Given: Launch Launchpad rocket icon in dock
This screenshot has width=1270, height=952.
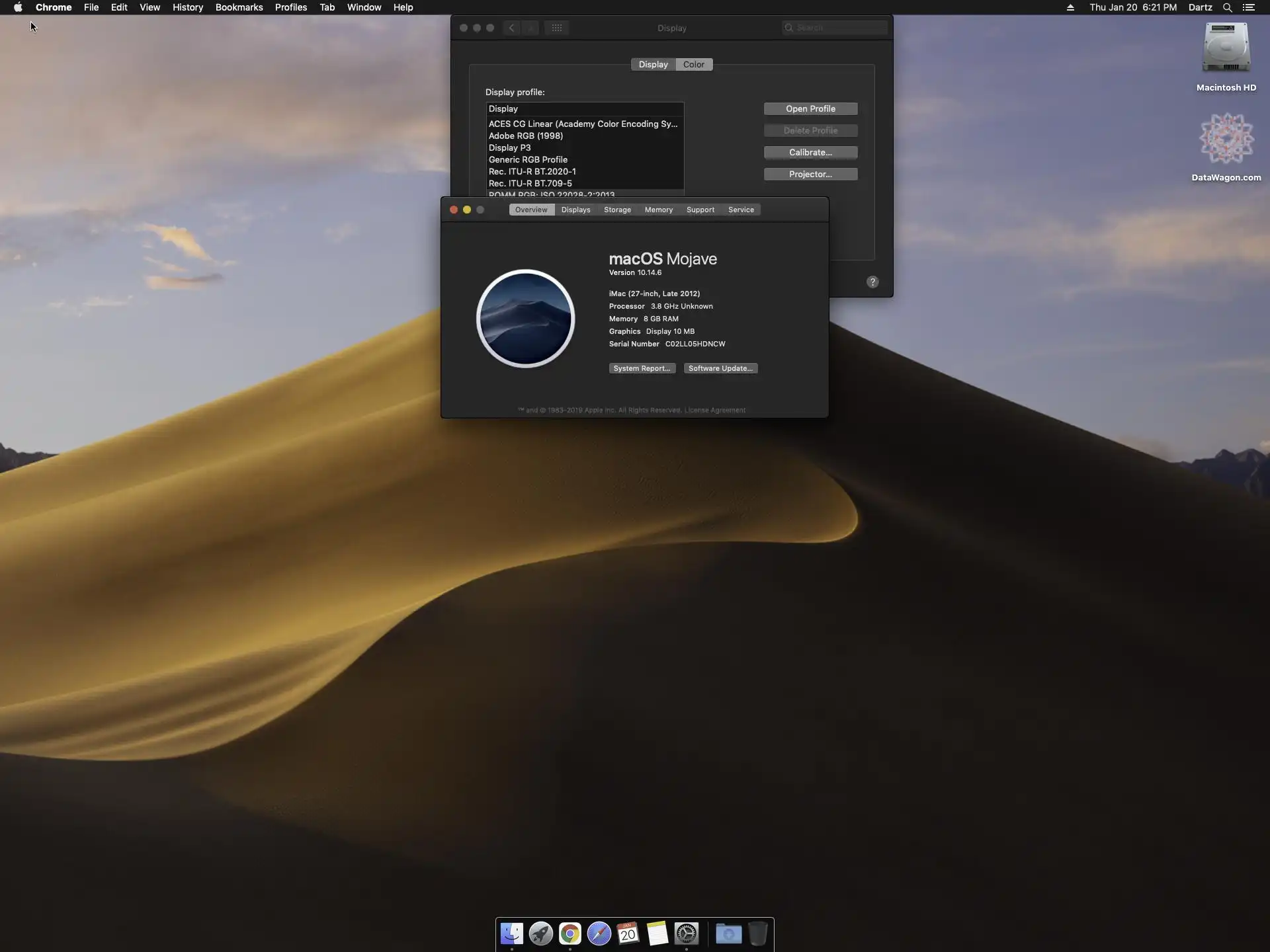Looking at the screenshot, I should [540, 933].
